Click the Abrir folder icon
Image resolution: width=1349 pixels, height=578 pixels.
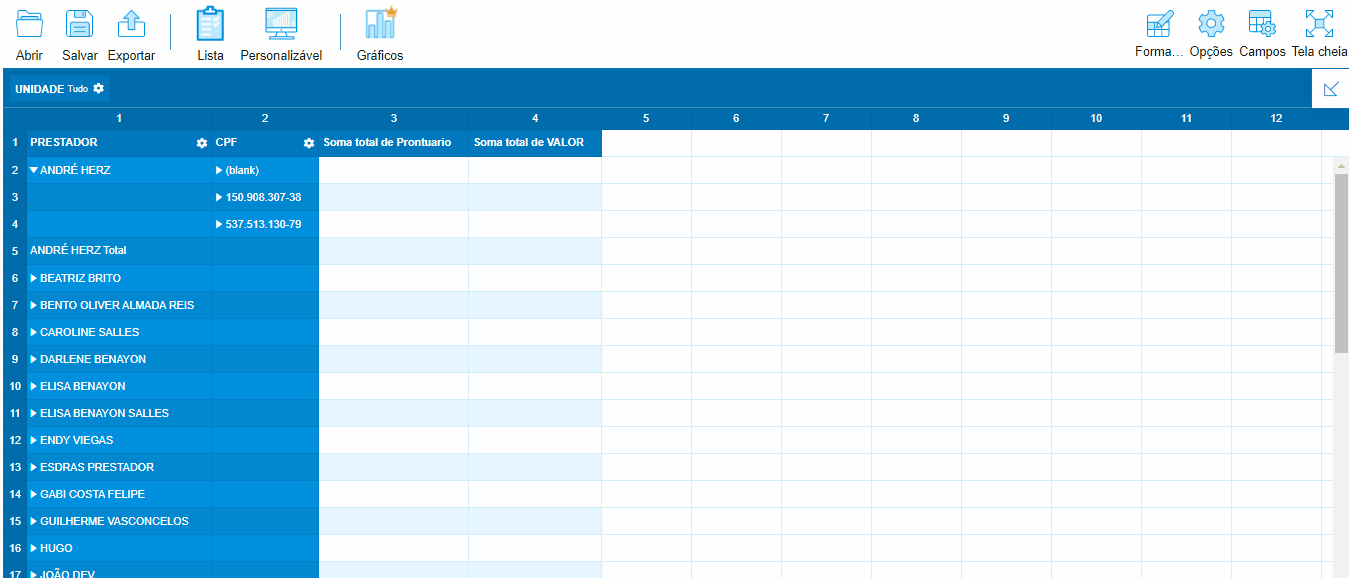(x=30, y=25)
